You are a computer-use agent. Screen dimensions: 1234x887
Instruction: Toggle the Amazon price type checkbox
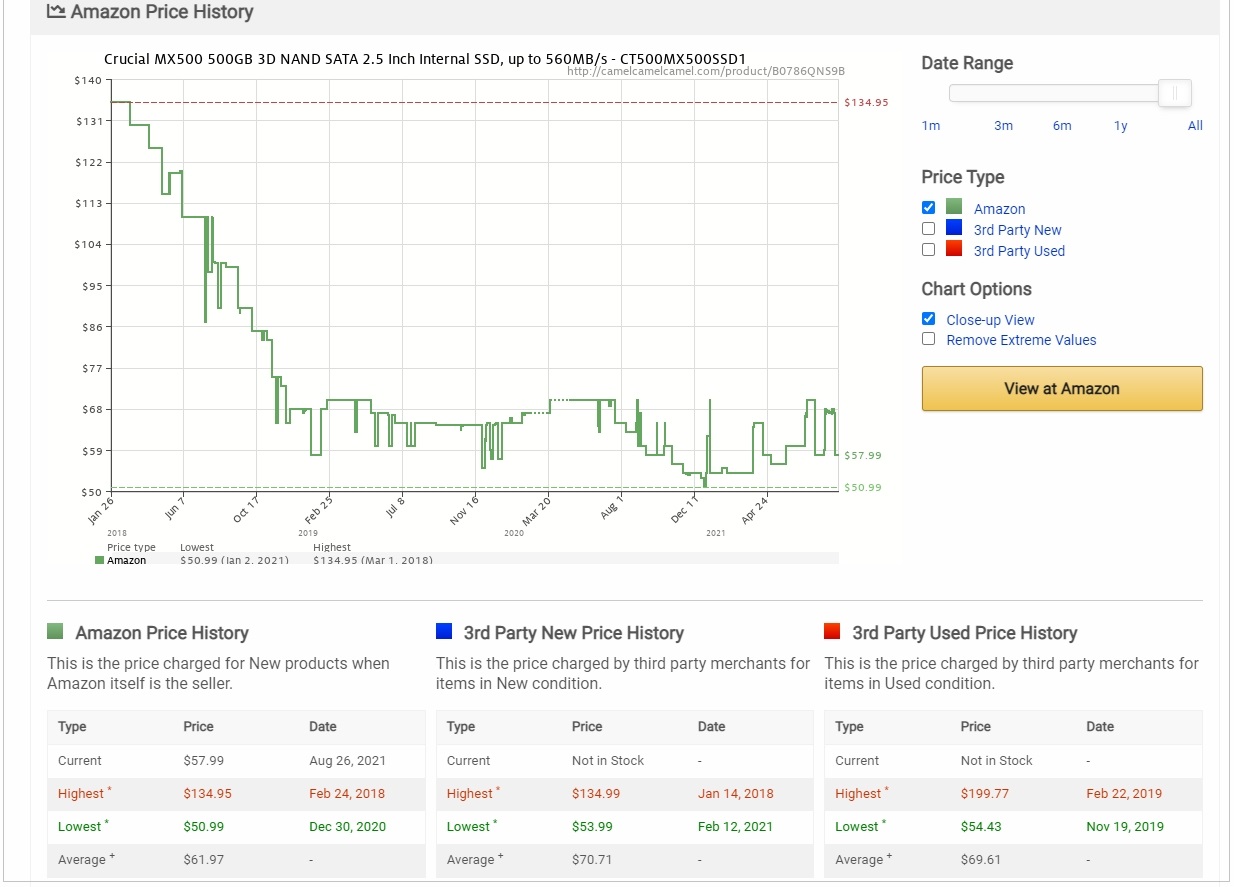[x=928, y=207]
